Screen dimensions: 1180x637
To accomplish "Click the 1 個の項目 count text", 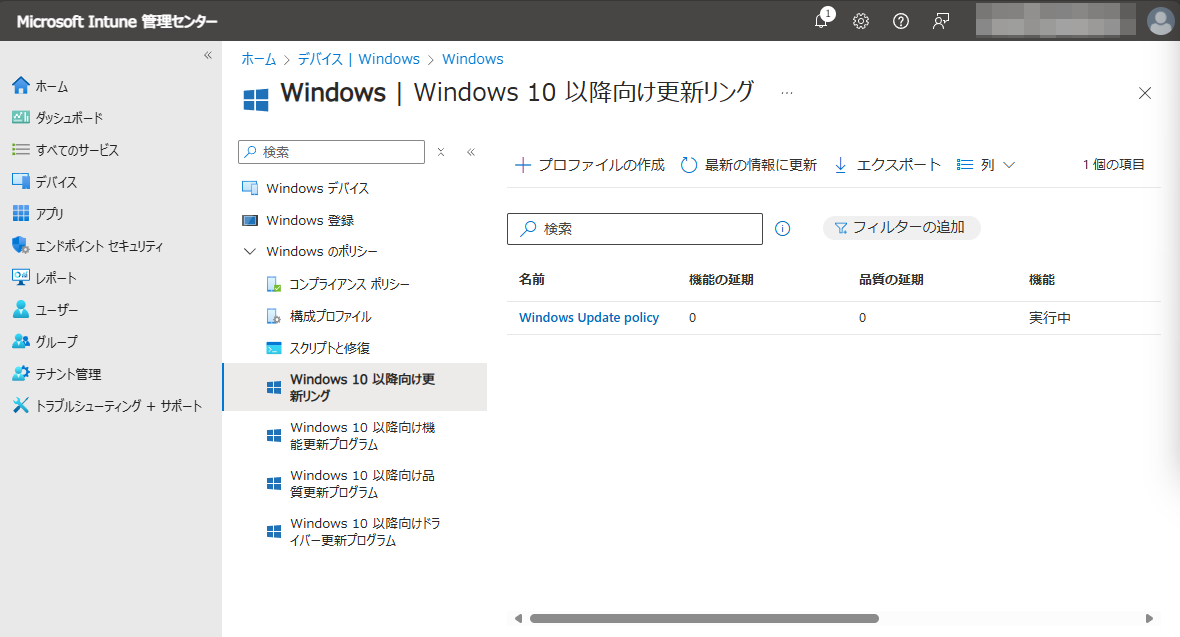I will (1113, 165).
